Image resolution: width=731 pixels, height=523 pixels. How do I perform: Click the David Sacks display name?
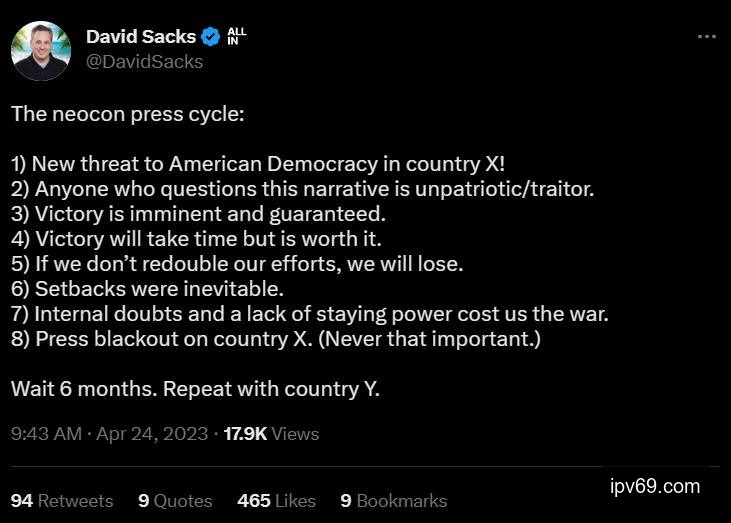(x=140, y=37)
